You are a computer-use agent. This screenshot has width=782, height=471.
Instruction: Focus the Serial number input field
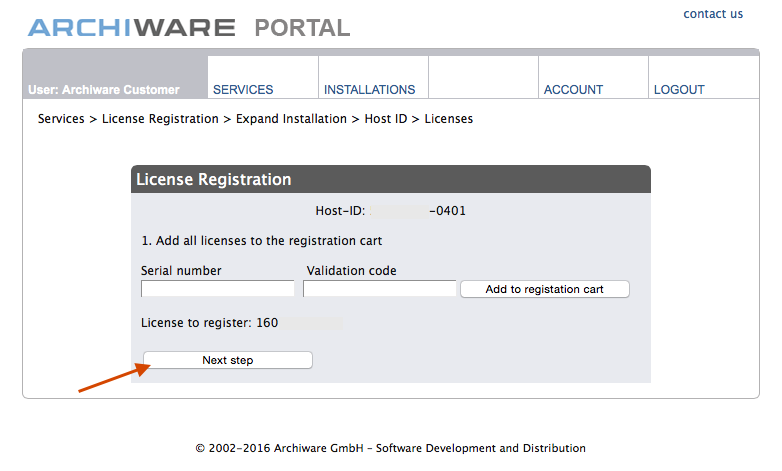click(218, 289)
